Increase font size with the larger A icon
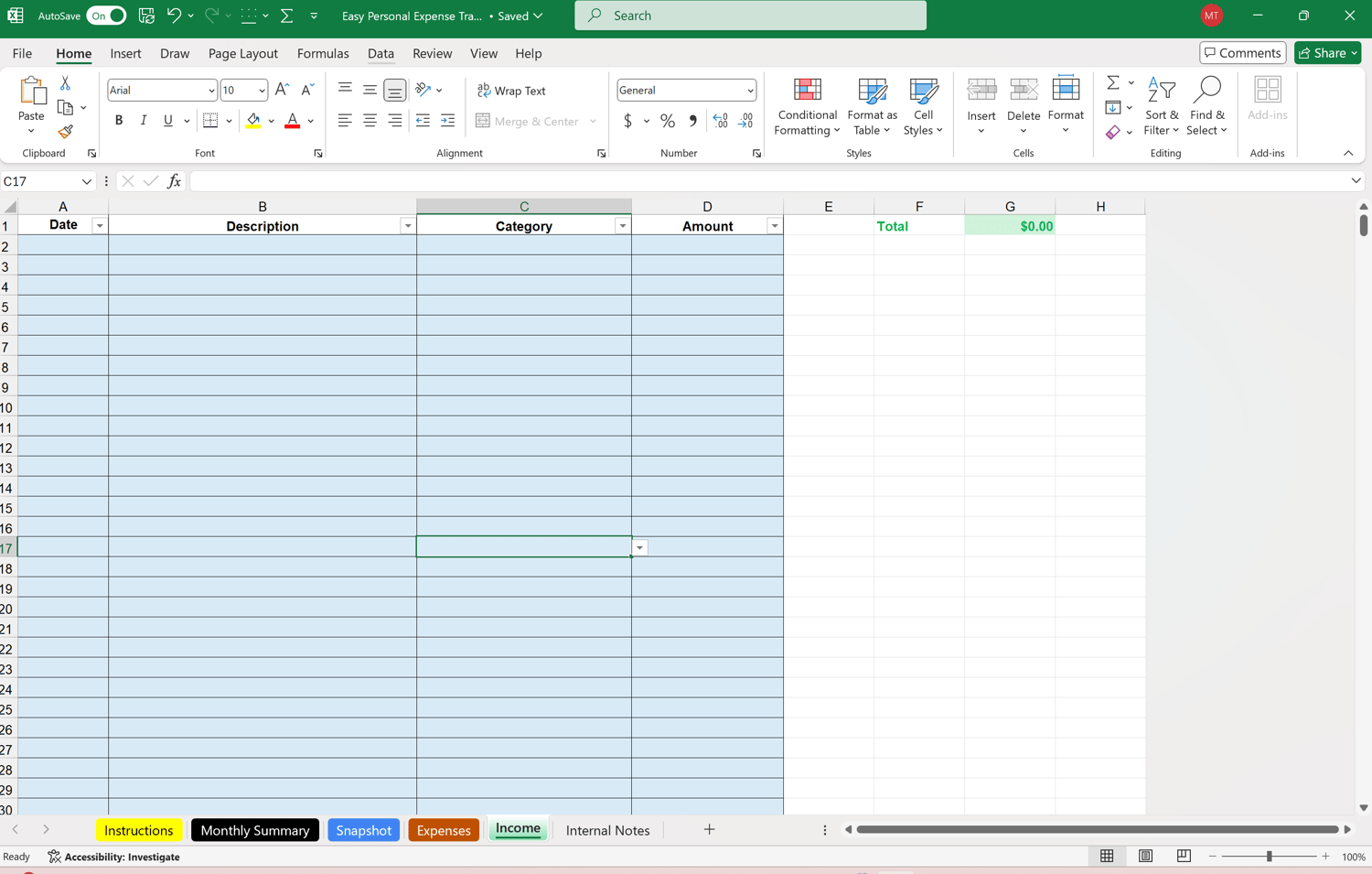 (x=282, y=90)
